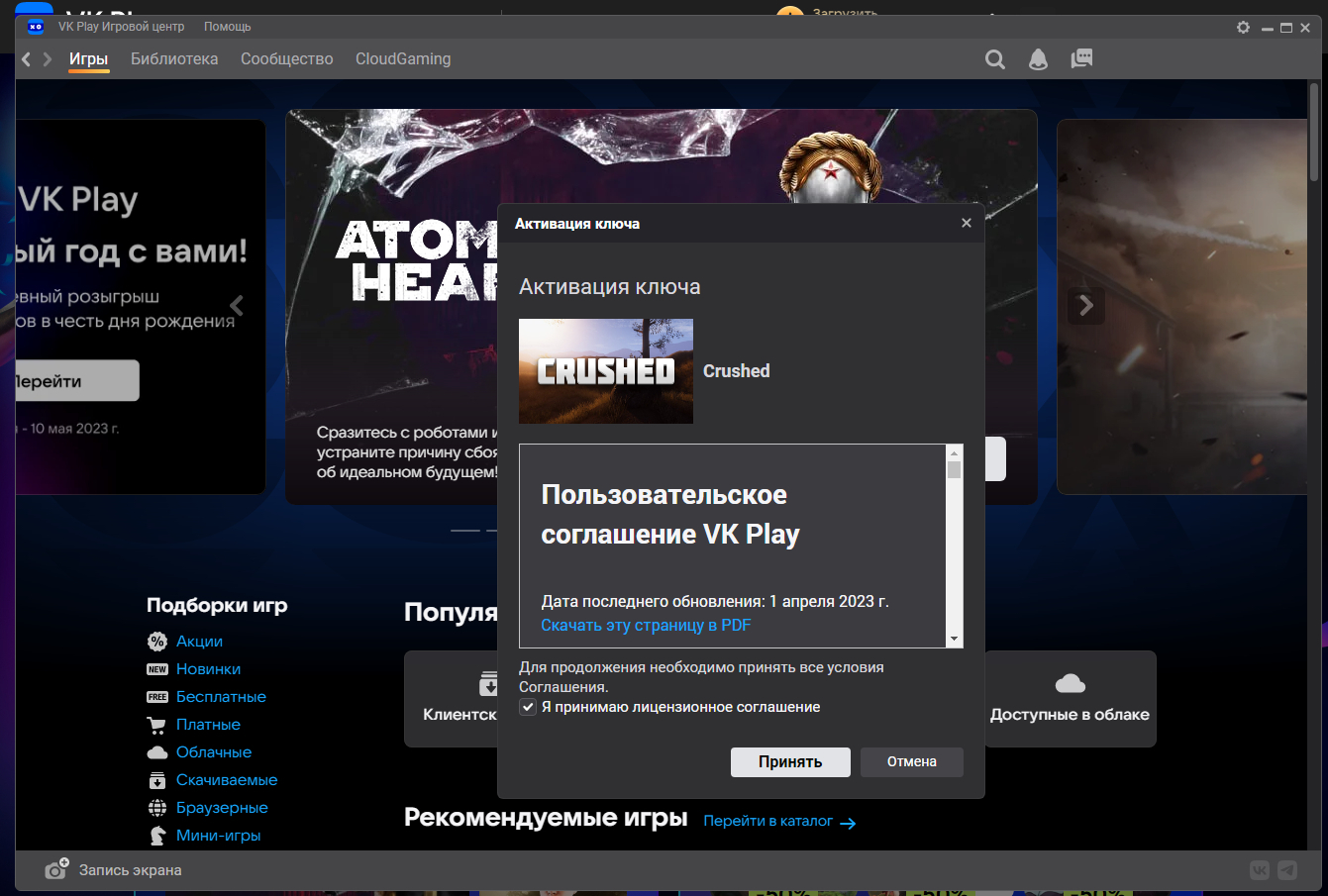Open the Платные collection link

208,725
